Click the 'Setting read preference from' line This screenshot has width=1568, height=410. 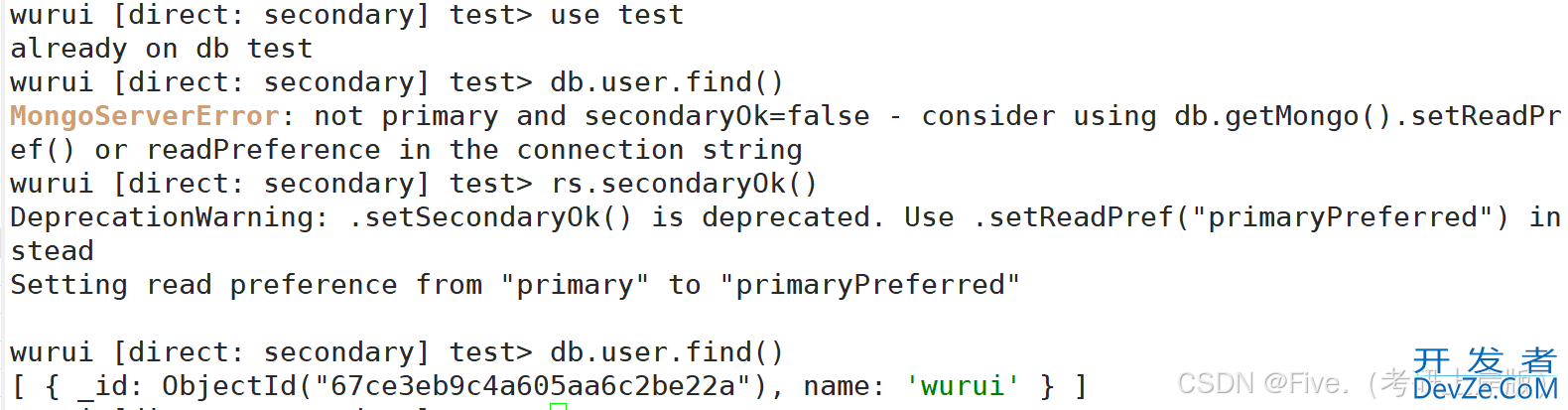246,285
